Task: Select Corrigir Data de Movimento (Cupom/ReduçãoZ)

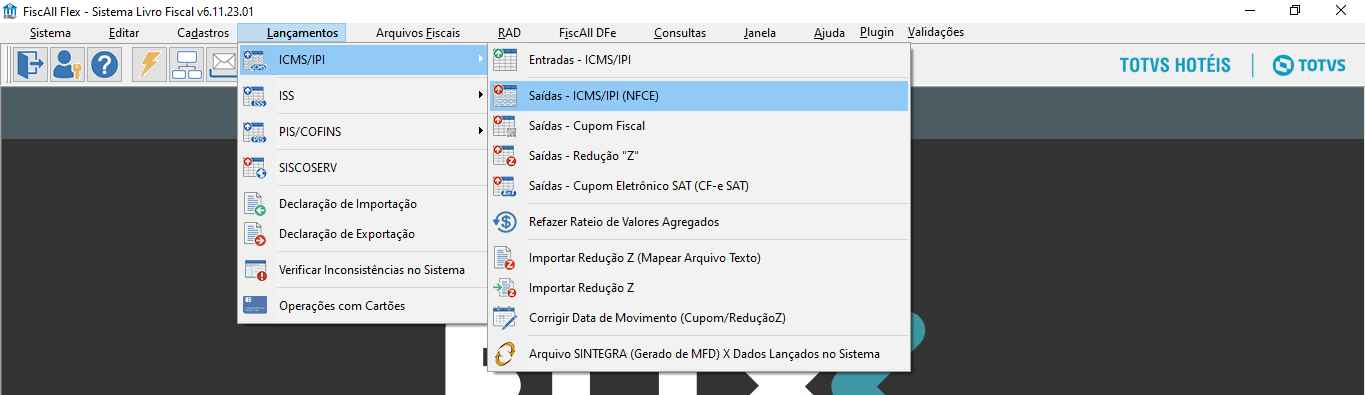Action: point(699,318)
